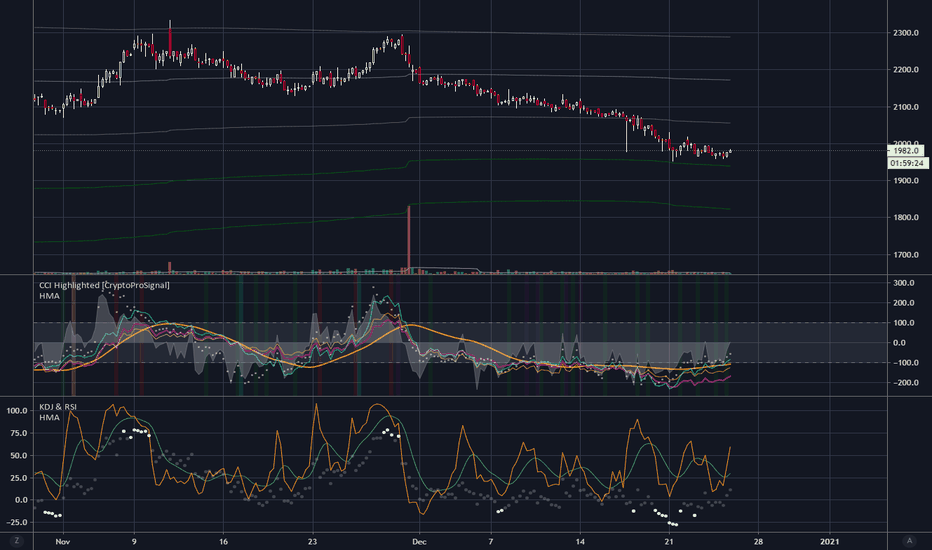Screen dimensions: 932x550
Task: Click the current price label 1982.0
Action: 906,150
